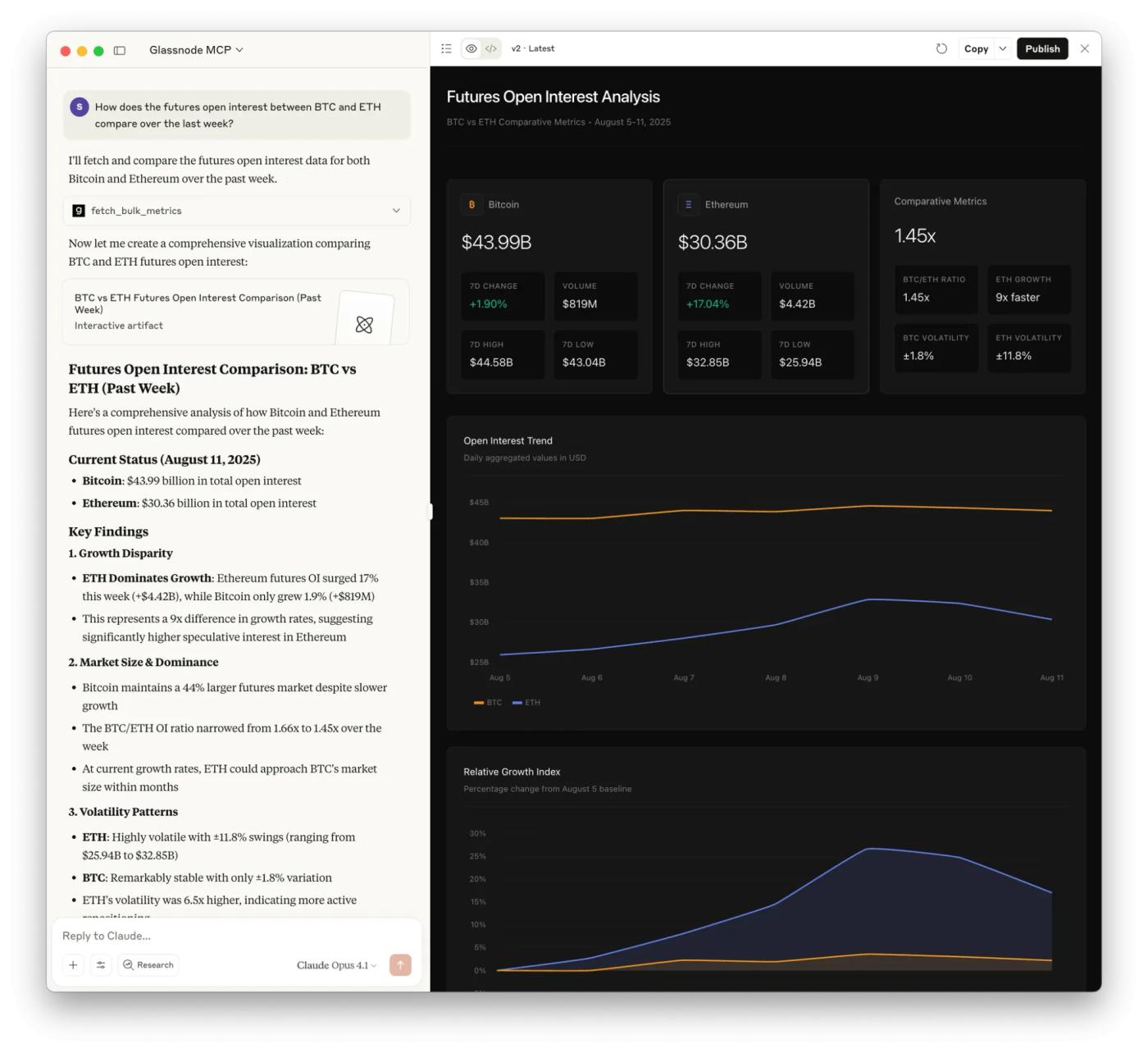Click the Key Findings heading
Viewport: 1148px width, 1053px height.
pos(108,531)
